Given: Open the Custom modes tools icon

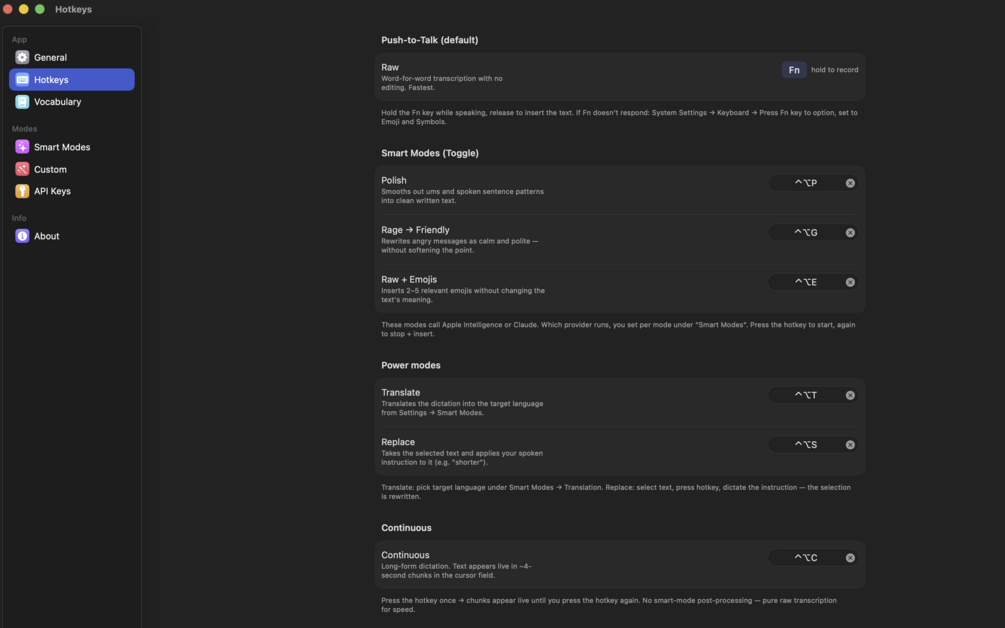Looking at the screenshot, I should click(x=22, y=169).
